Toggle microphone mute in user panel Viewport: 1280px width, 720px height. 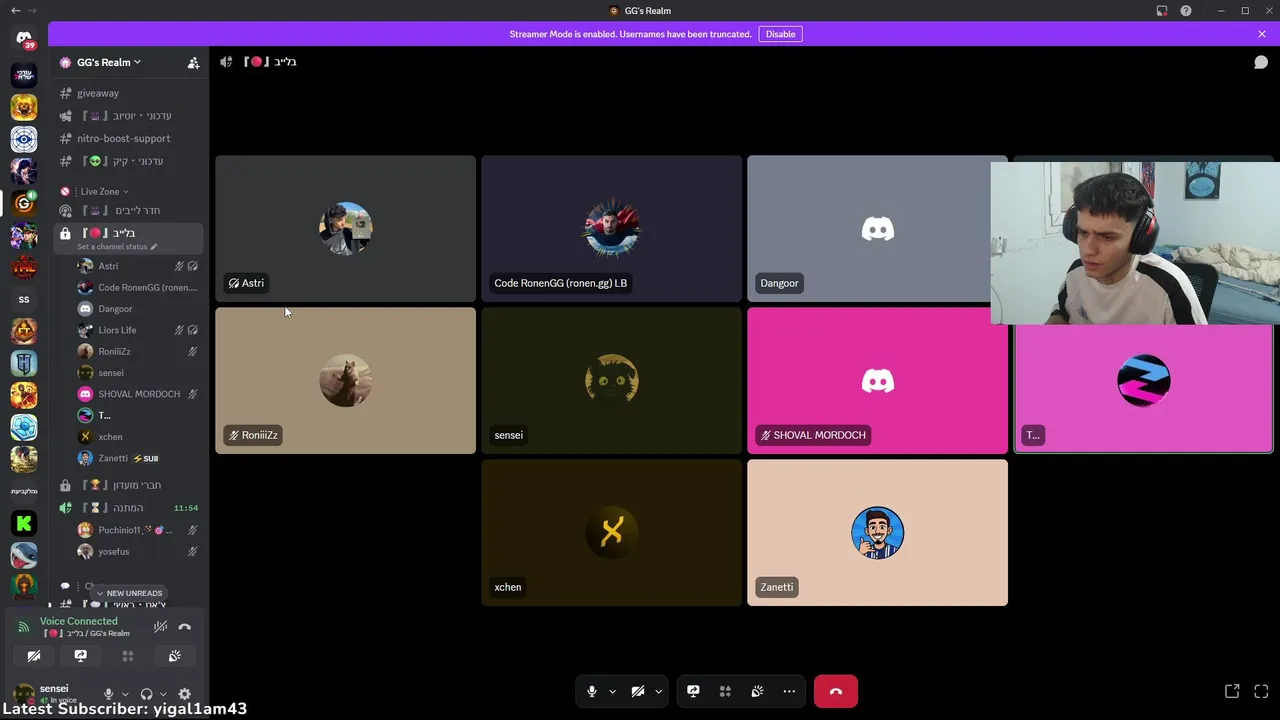click(108, 694)
